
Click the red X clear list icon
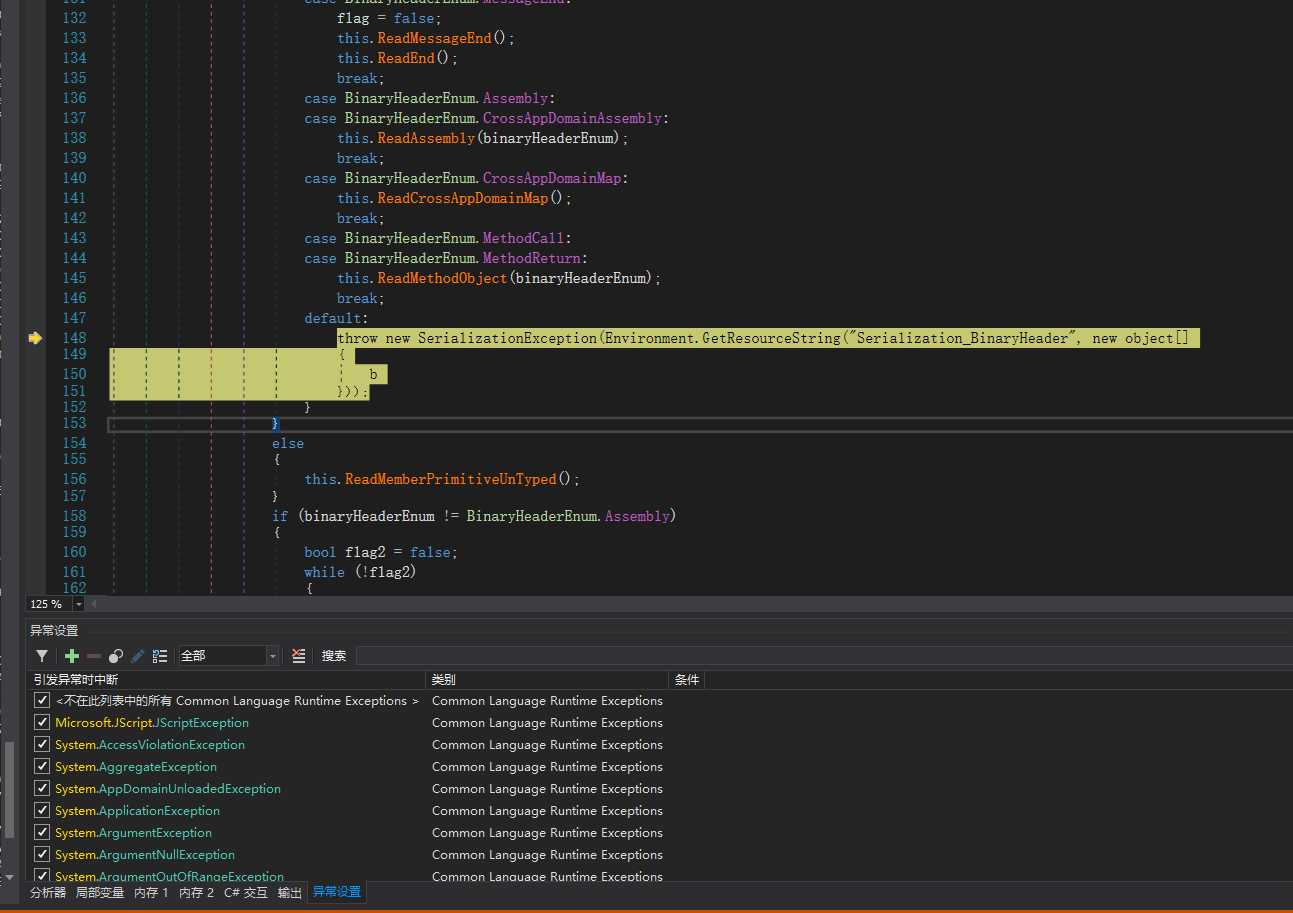(298, 656)
